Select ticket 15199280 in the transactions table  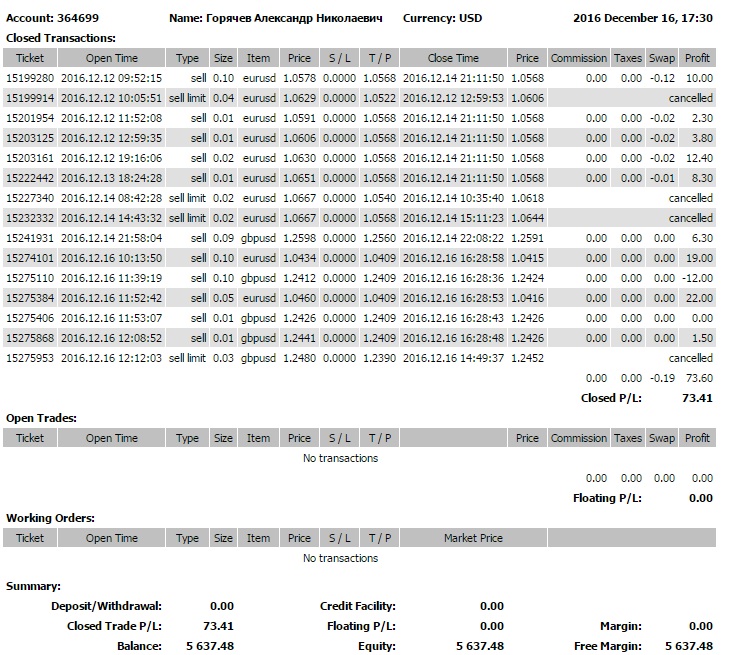click(359, 78)
